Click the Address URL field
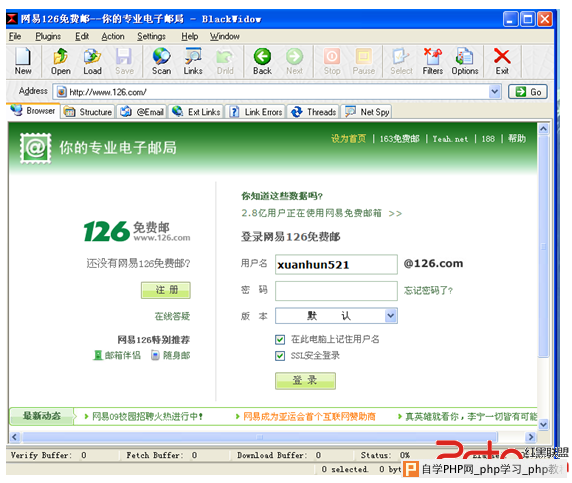The height and width of the screenshot is (483, 572). pos(277,92)
